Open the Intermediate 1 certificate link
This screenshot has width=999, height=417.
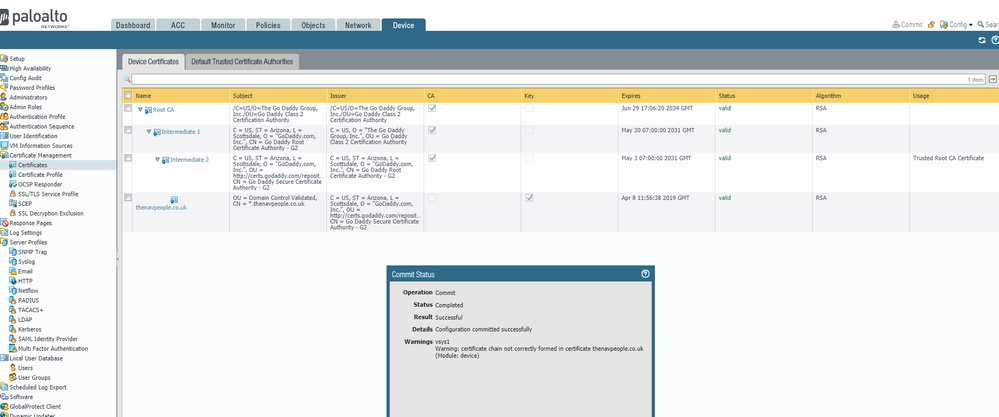coord(181,132)
